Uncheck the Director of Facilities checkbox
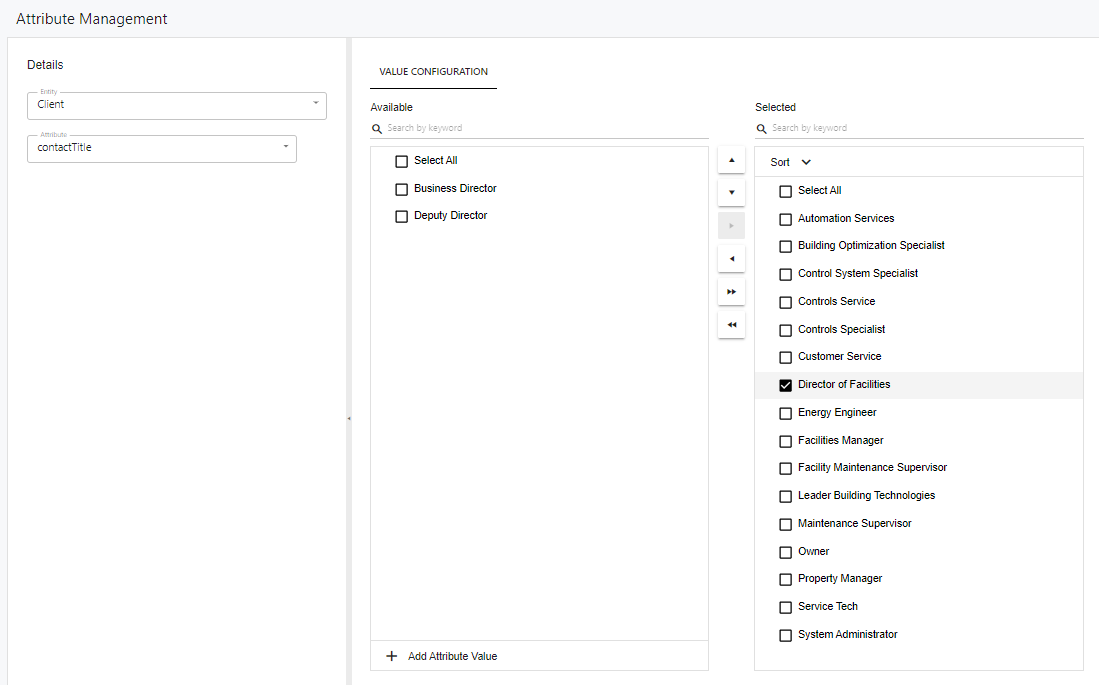The width and height of the screenshot is (1099, 685). click(786, 385)
